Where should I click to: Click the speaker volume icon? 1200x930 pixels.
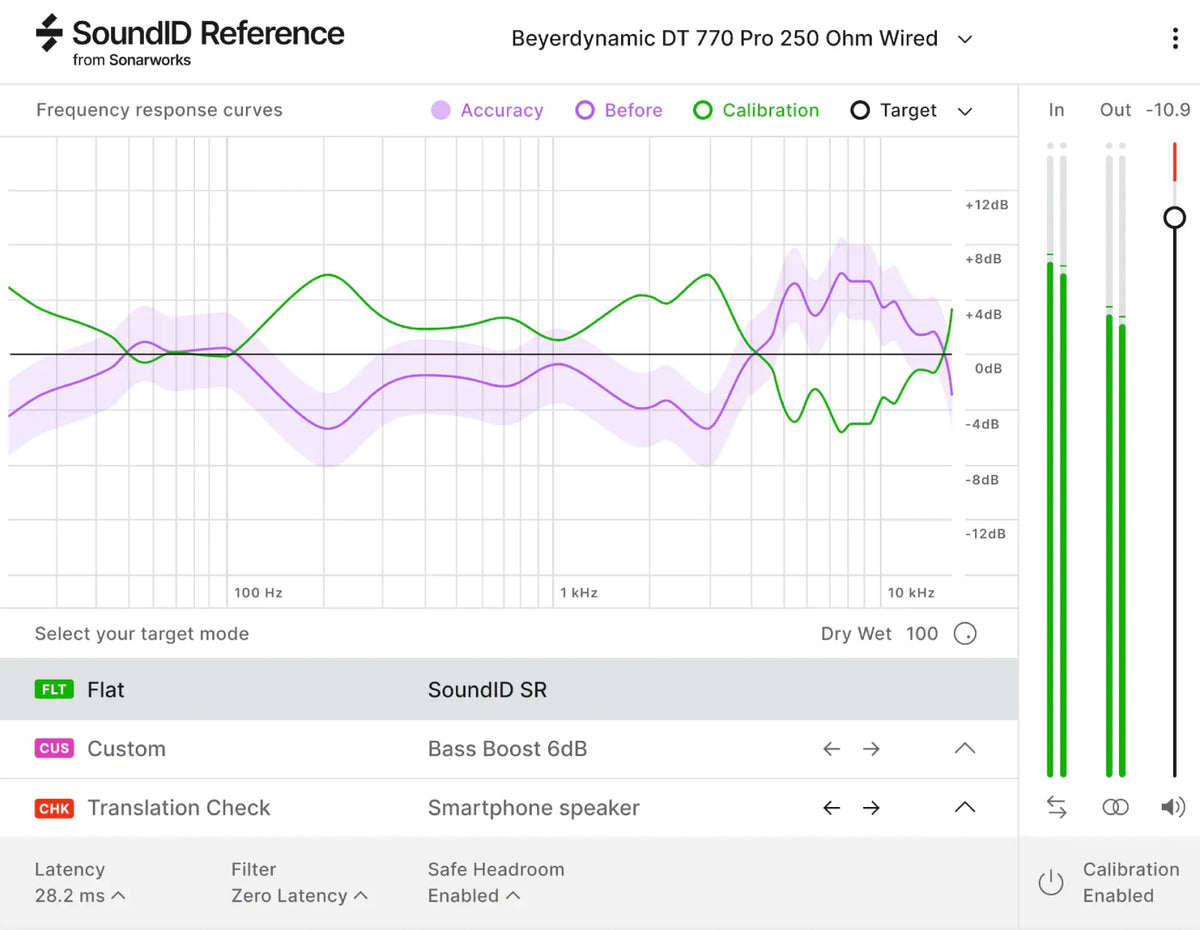(x=1173, y=807)
